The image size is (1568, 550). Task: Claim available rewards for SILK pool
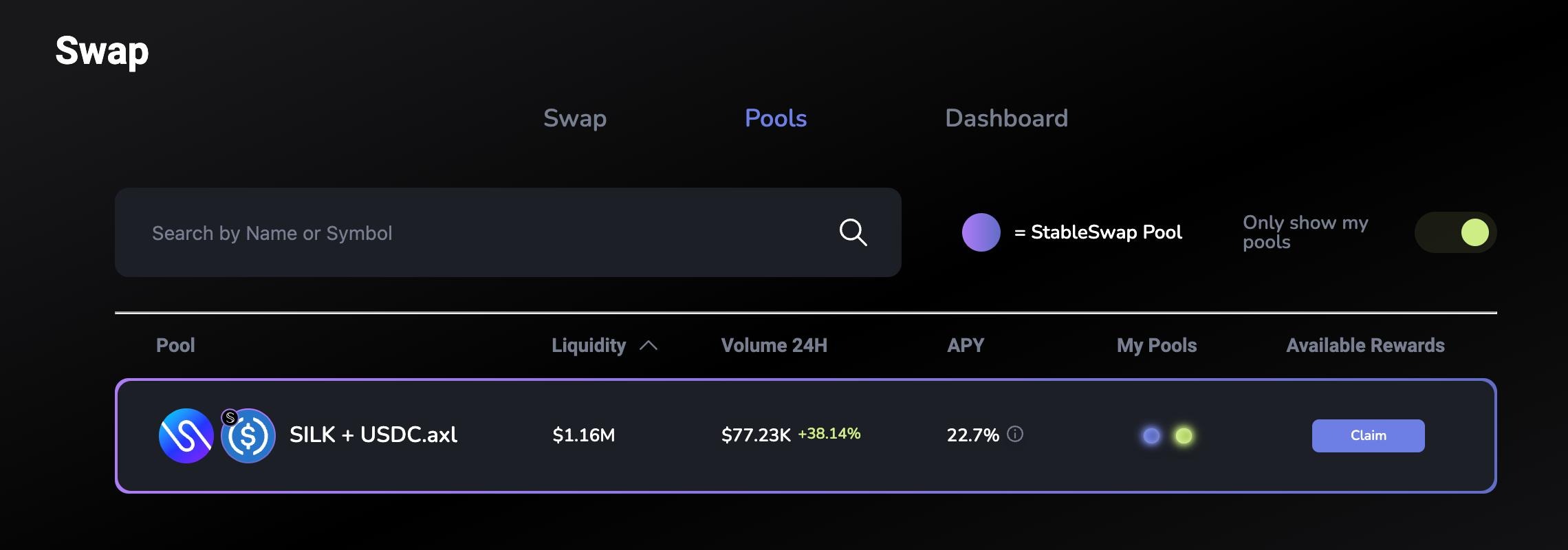point(1368,436)
